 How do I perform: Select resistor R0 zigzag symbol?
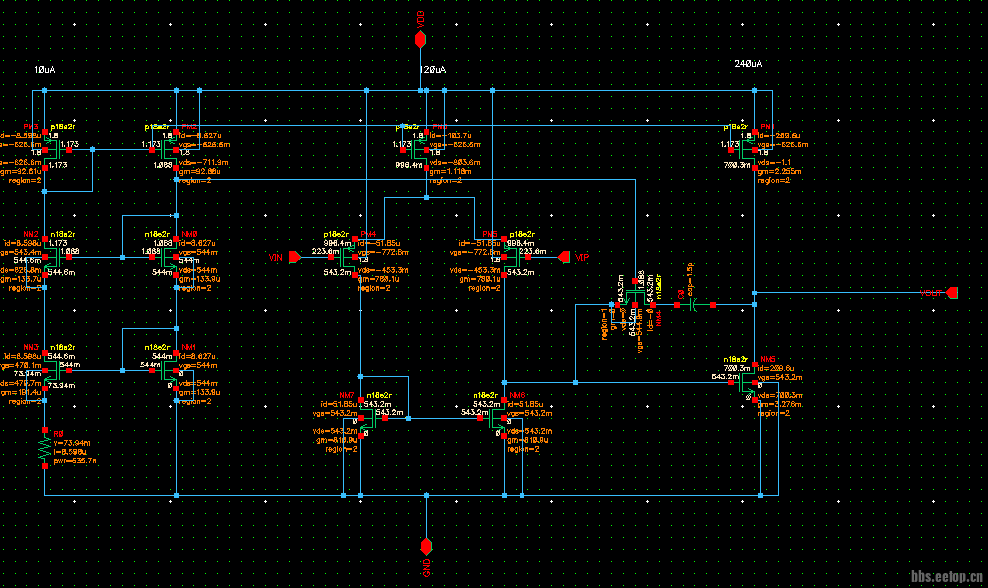pyautogui.click(x=45, y=448)
